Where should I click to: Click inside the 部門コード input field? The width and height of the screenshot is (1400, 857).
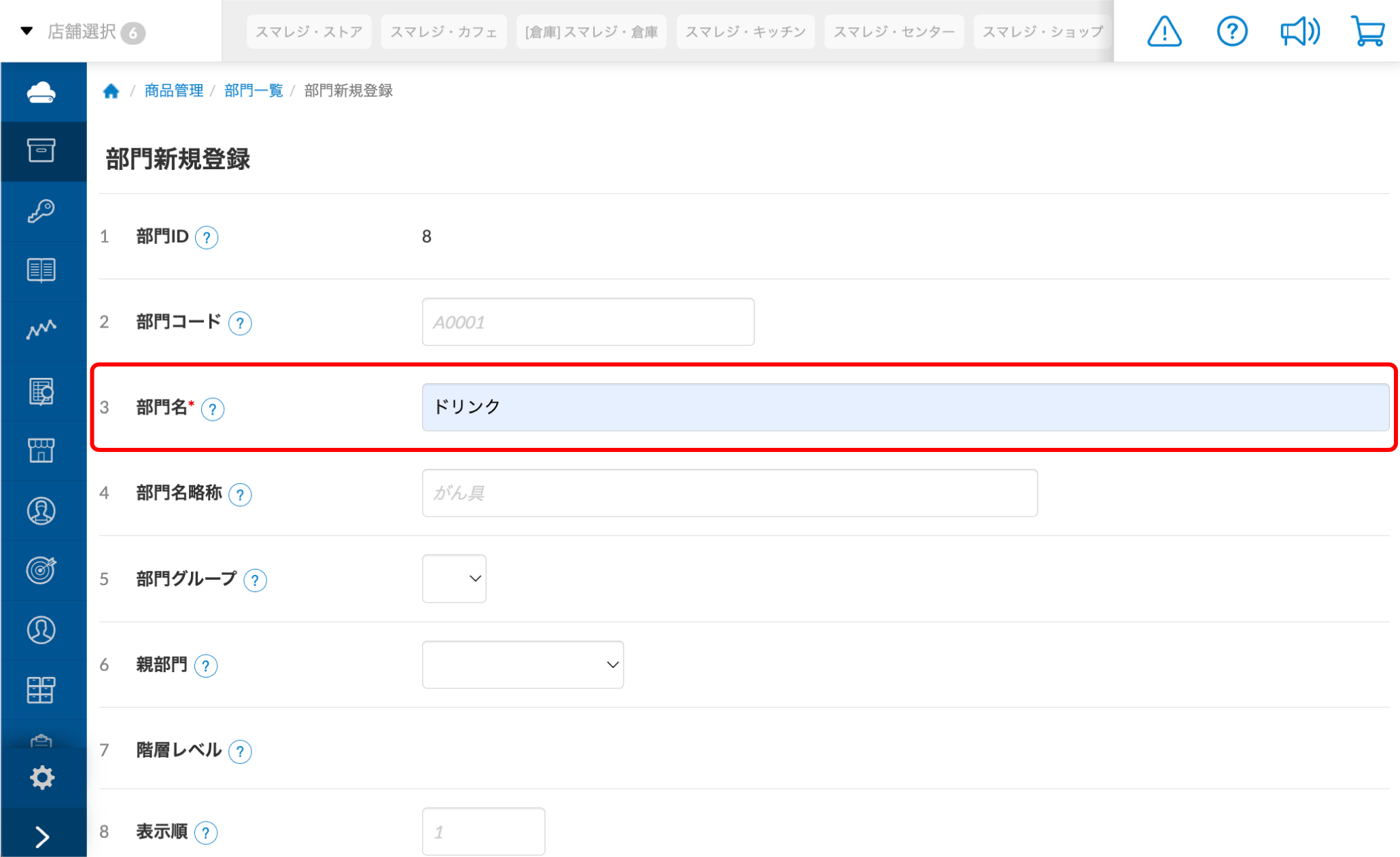point(587,321)
